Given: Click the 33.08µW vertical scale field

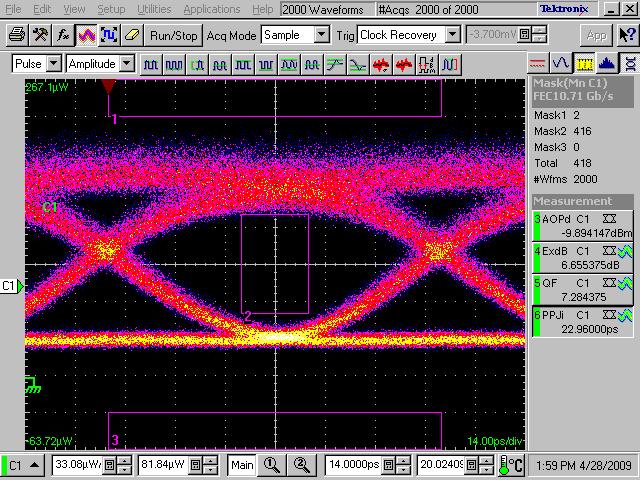Looking at the screenshot, I should pyautogui.click(x=78, y=465).
